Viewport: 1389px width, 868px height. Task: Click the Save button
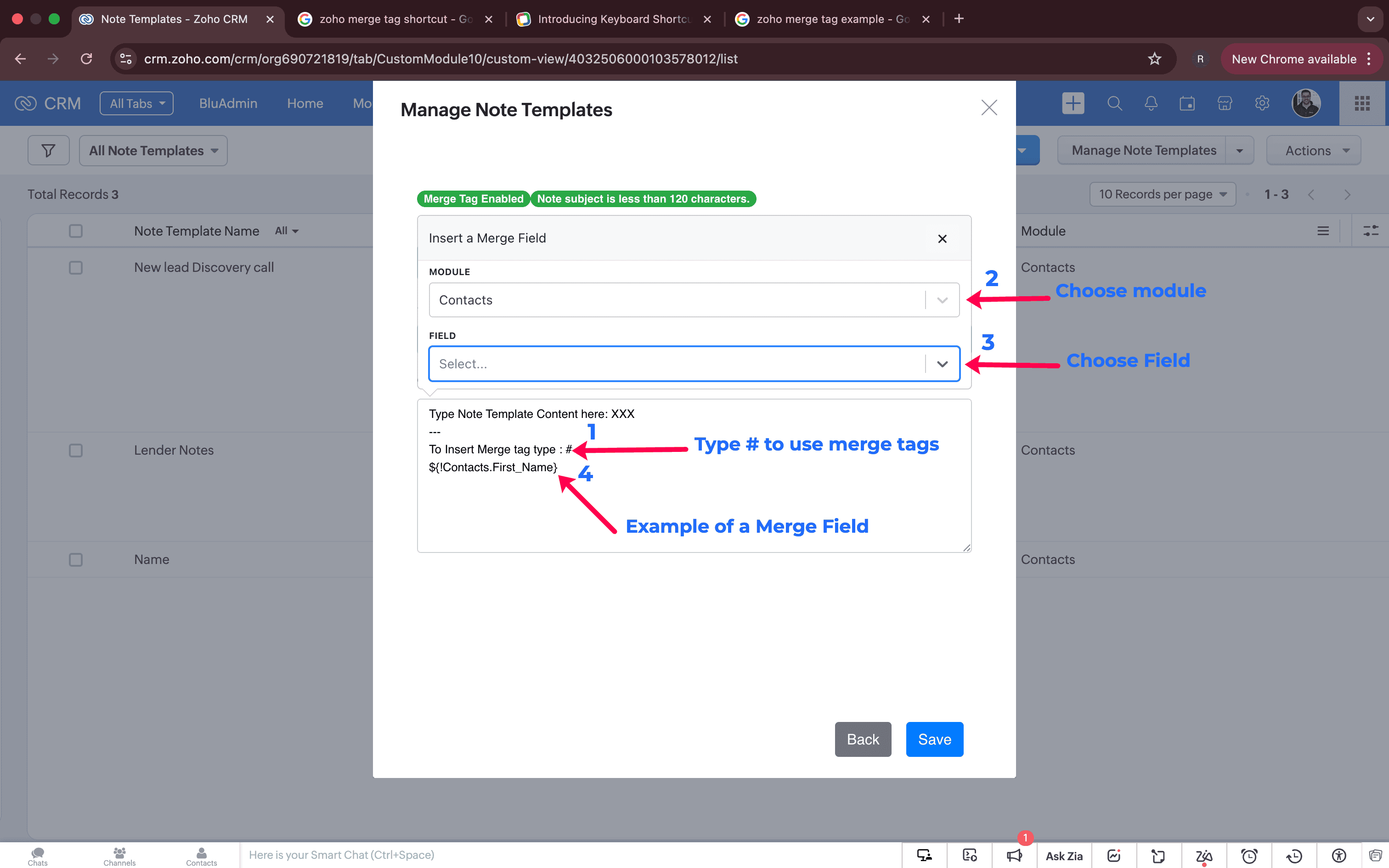(934, 739)
